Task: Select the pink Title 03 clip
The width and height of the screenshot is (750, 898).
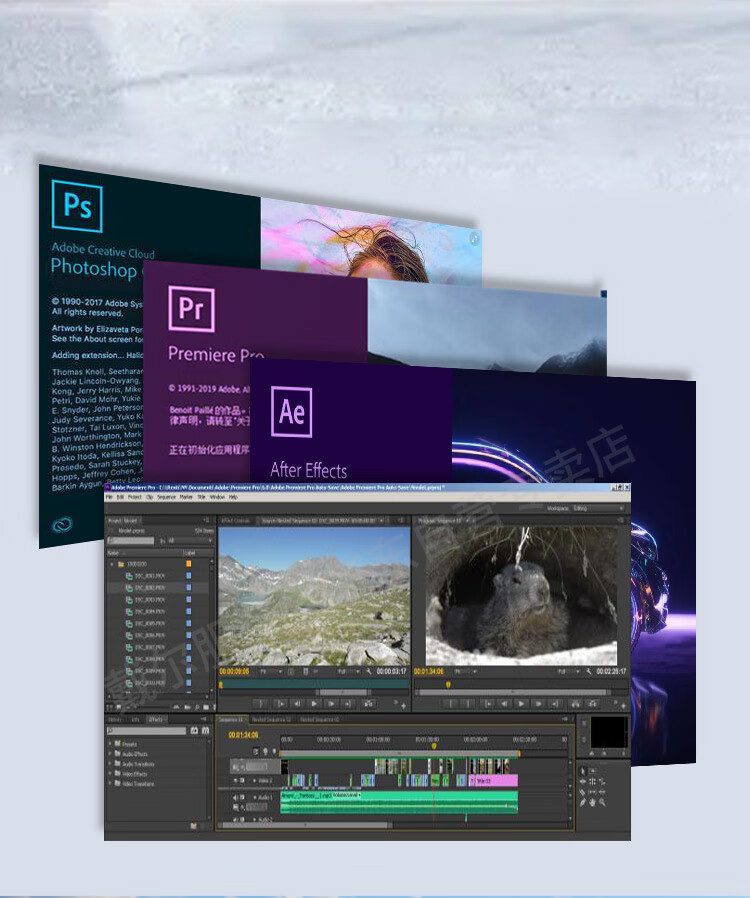Action: 495,781
